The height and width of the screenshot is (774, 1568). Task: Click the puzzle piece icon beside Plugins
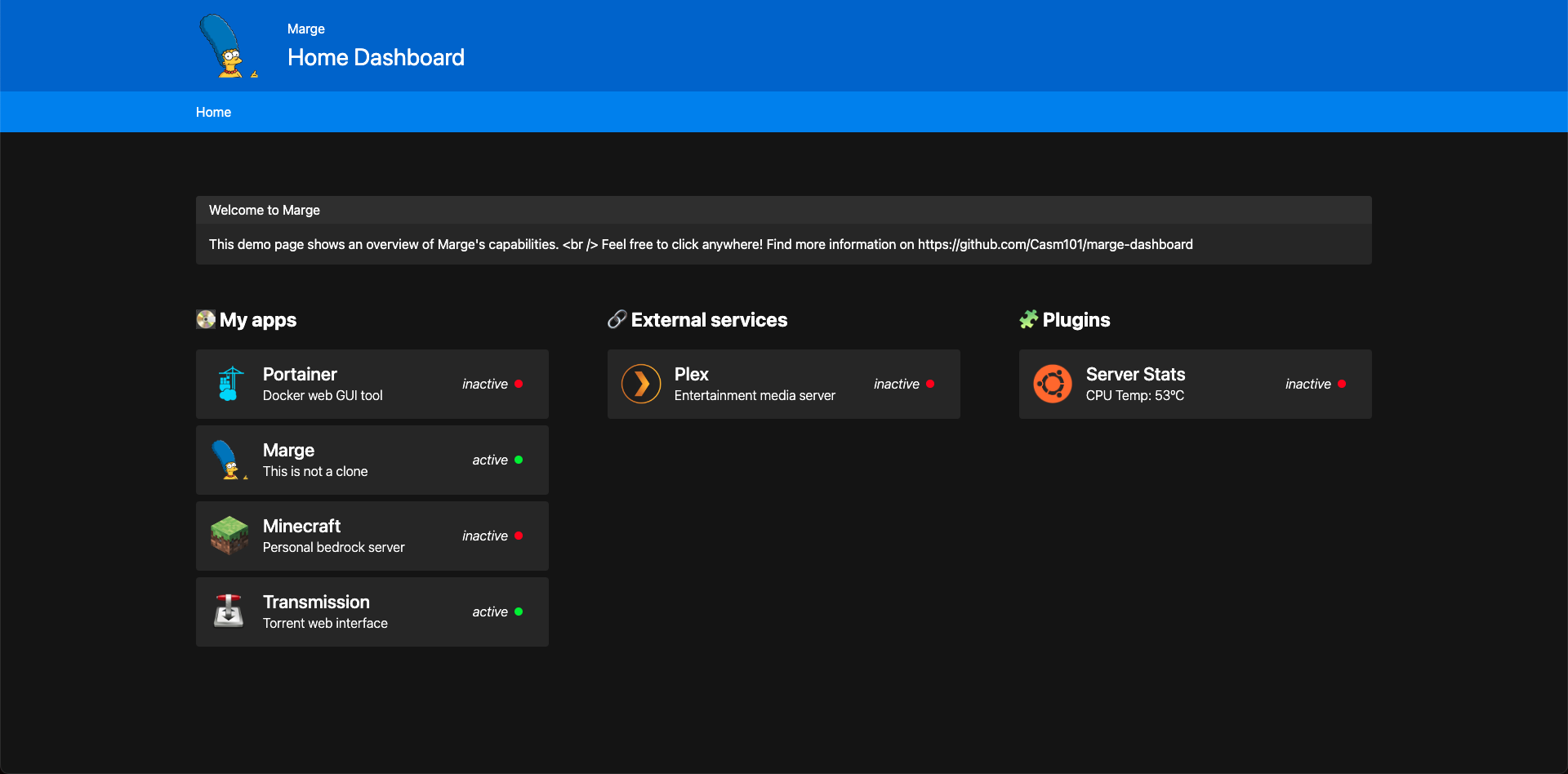point(1029,319)
